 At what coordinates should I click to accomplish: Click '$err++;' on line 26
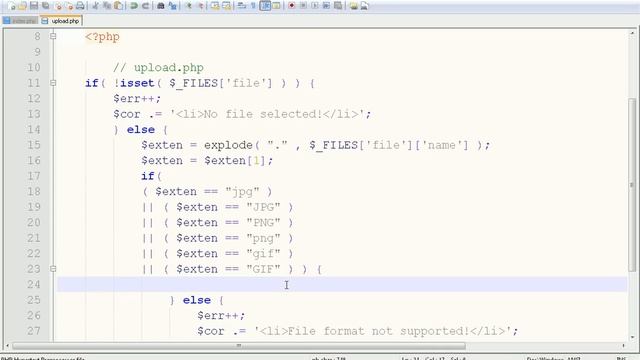[x=221, y=316]
